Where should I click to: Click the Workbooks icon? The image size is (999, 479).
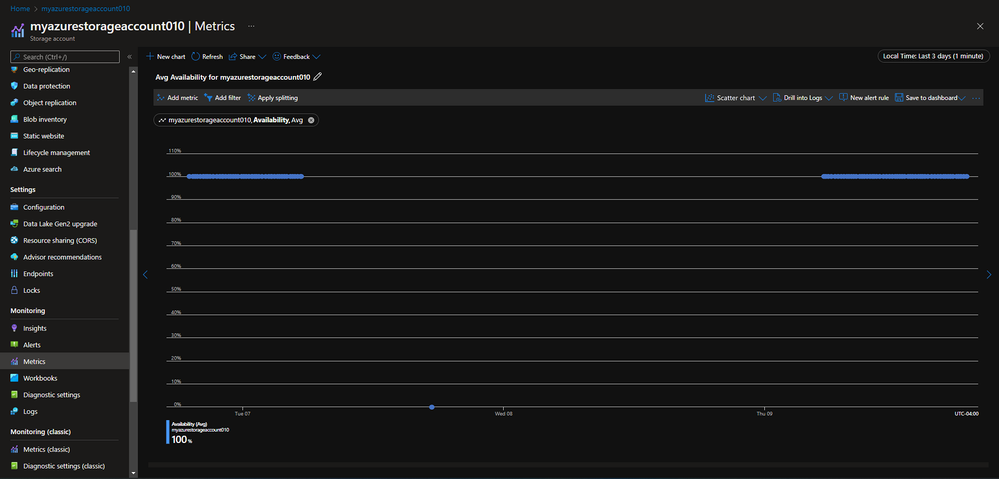click(x=15, y=378)
